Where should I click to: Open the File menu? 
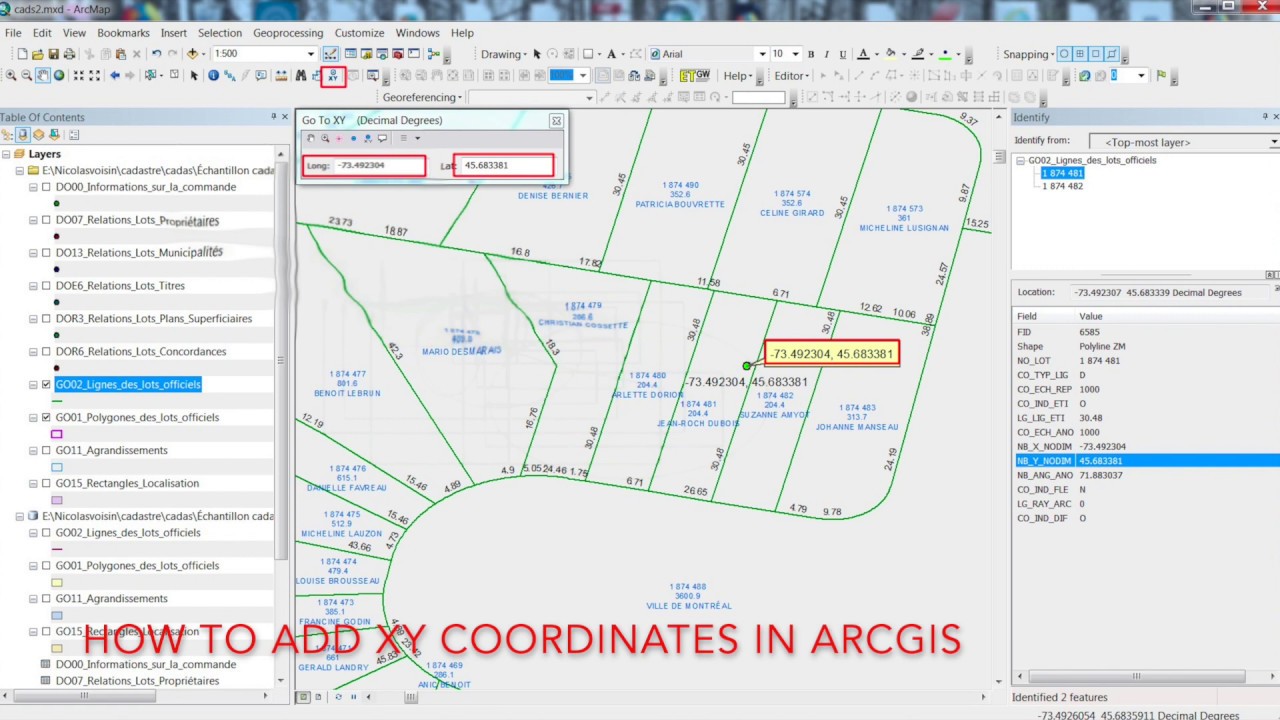(13, 33)
